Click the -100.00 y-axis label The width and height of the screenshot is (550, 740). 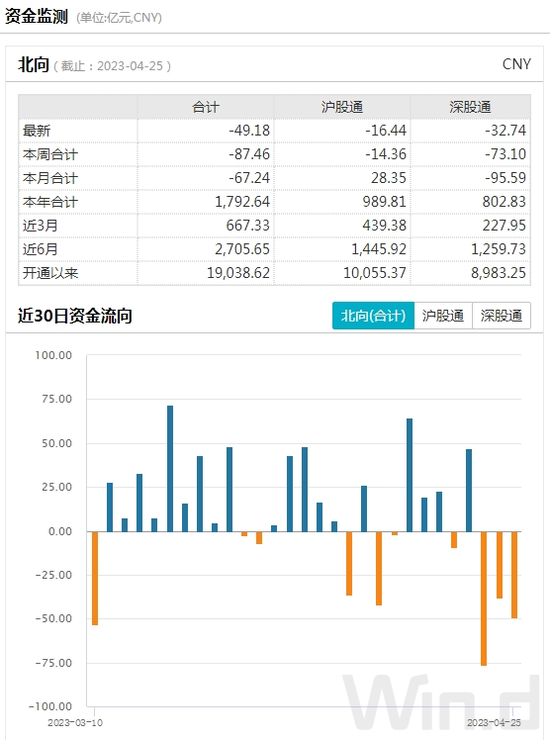(51, 706)
